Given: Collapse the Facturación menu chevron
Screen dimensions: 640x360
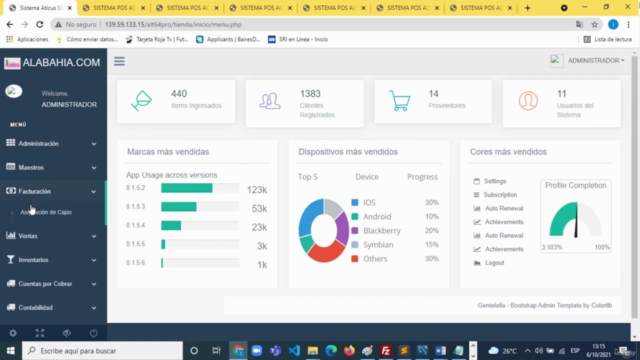Looking at the screenshot, I should coord(94,191).
